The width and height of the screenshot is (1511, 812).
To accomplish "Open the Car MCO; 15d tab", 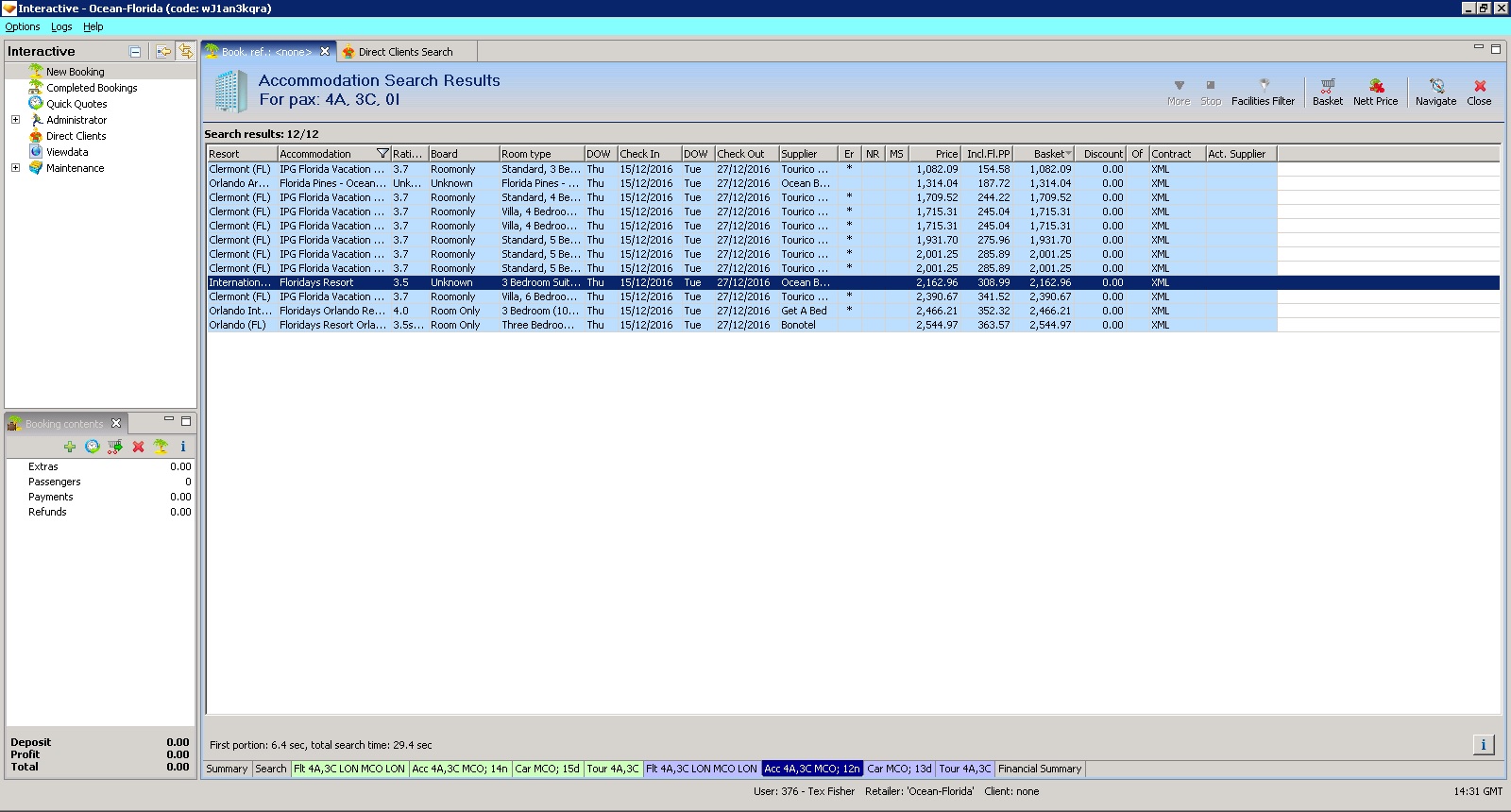I will [x=548, y=769].
